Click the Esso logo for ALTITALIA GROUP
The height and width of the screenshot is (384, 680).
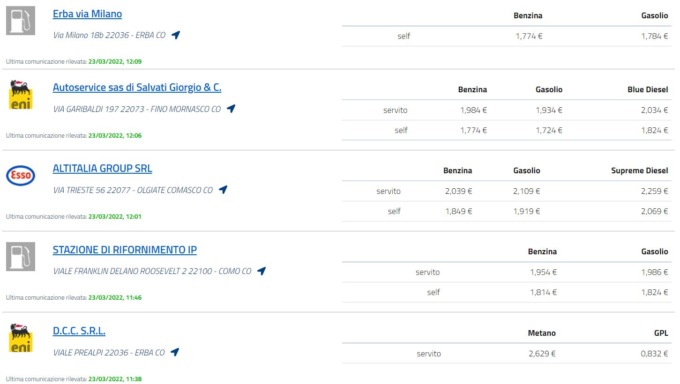coord(20,175)
